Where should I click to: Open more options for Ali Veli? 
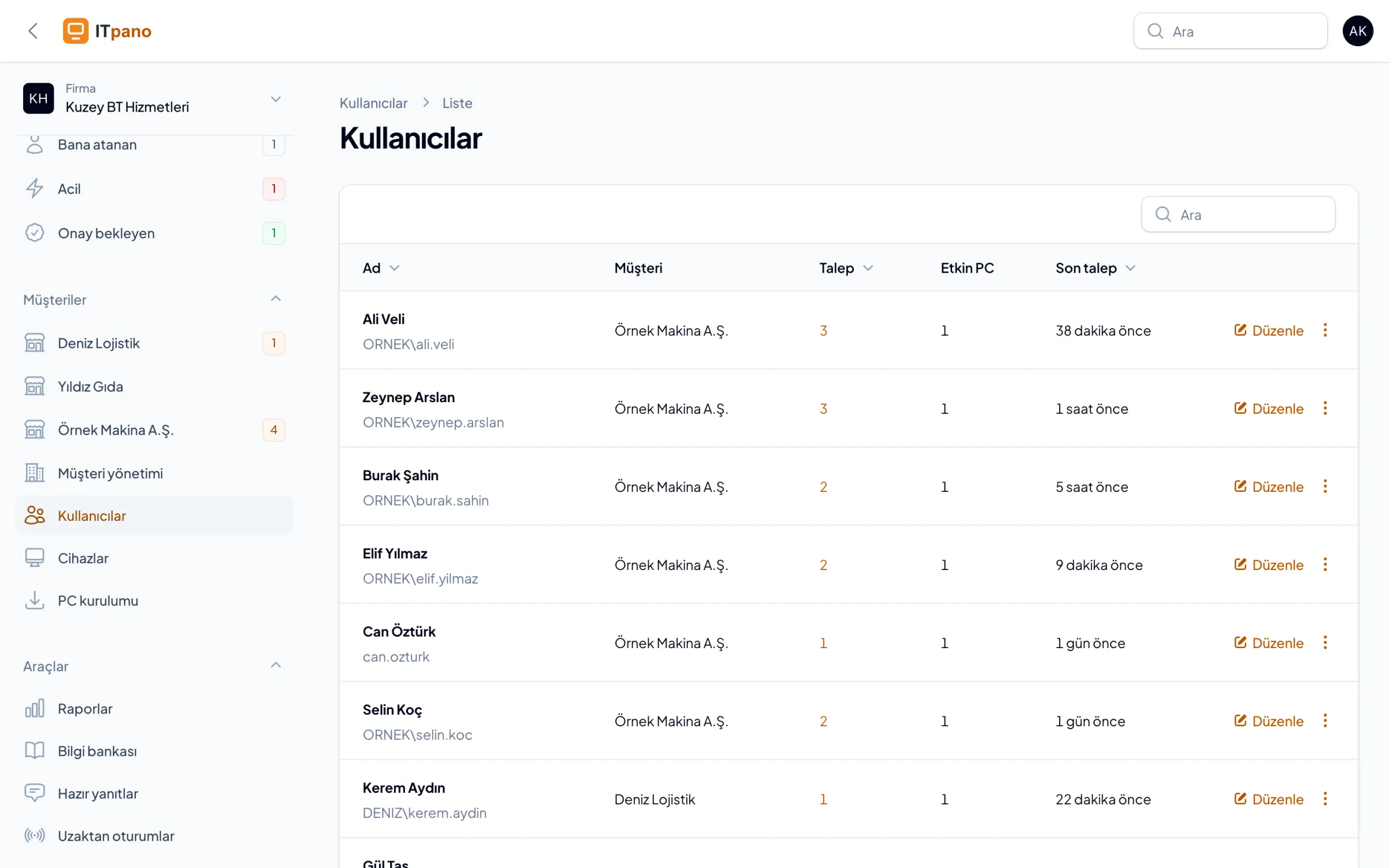[1325, 330]
